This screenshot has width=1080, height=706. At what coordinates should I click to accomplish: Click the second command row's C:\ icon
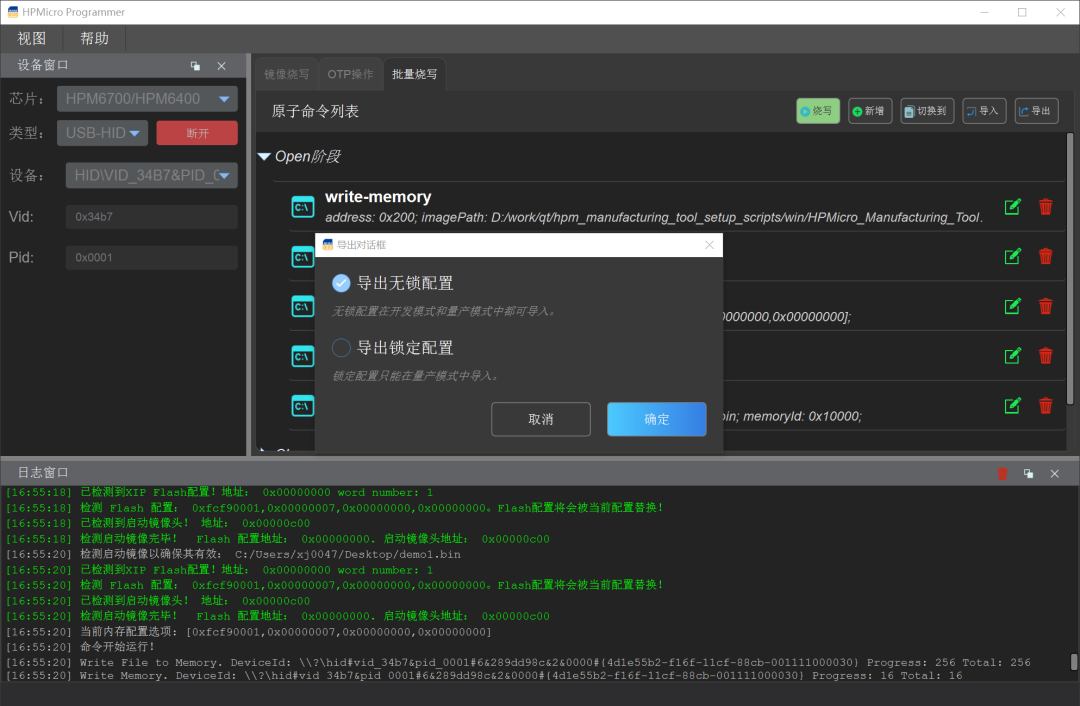pos(303,257)
